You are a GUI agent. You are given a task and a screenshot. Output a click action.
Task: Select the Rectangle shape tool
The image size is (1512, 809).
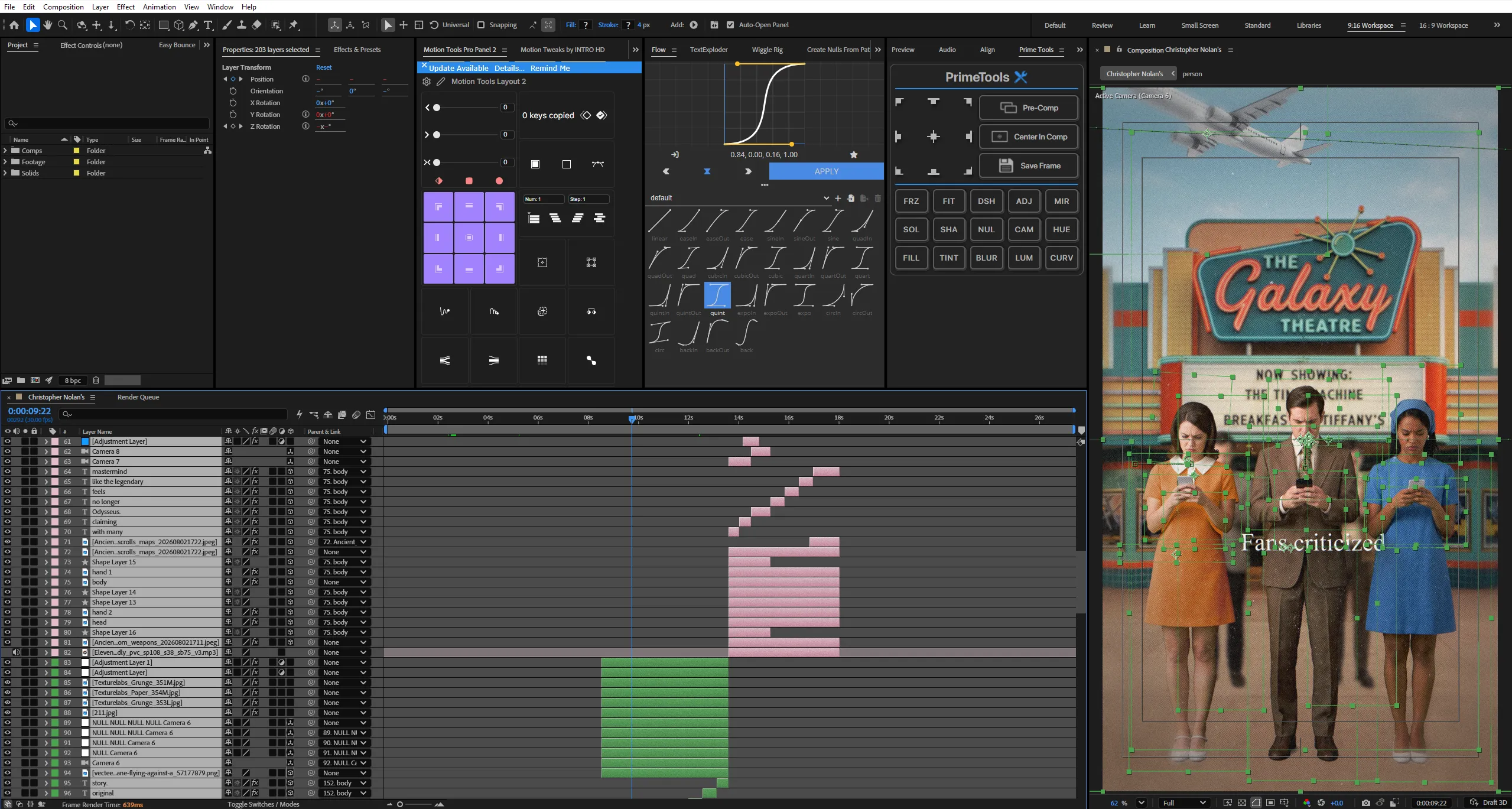pos(164,25)
